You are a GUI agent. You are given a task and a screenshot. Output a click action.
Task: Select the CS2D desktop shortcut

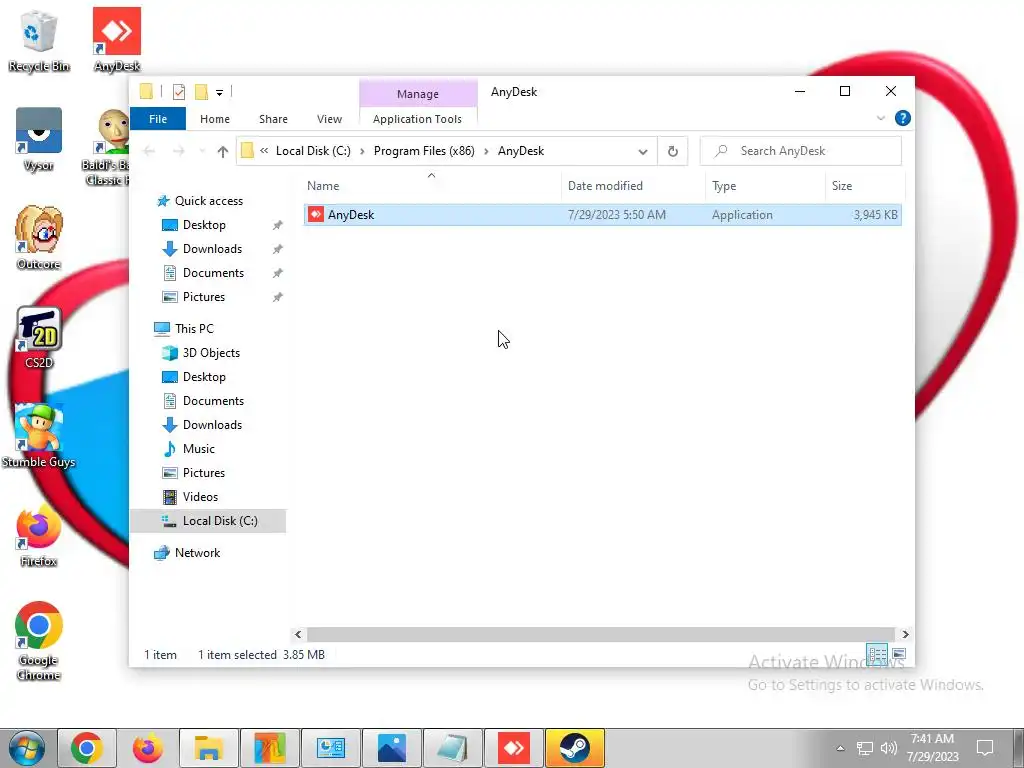pyautogui.click(x=39, y=338)
